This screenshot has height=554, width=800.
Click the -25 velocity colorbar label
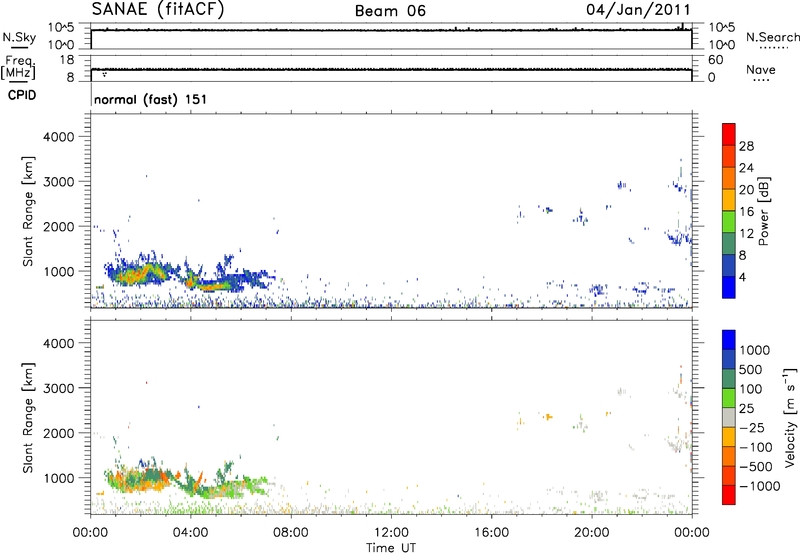[x=752, y=428]
